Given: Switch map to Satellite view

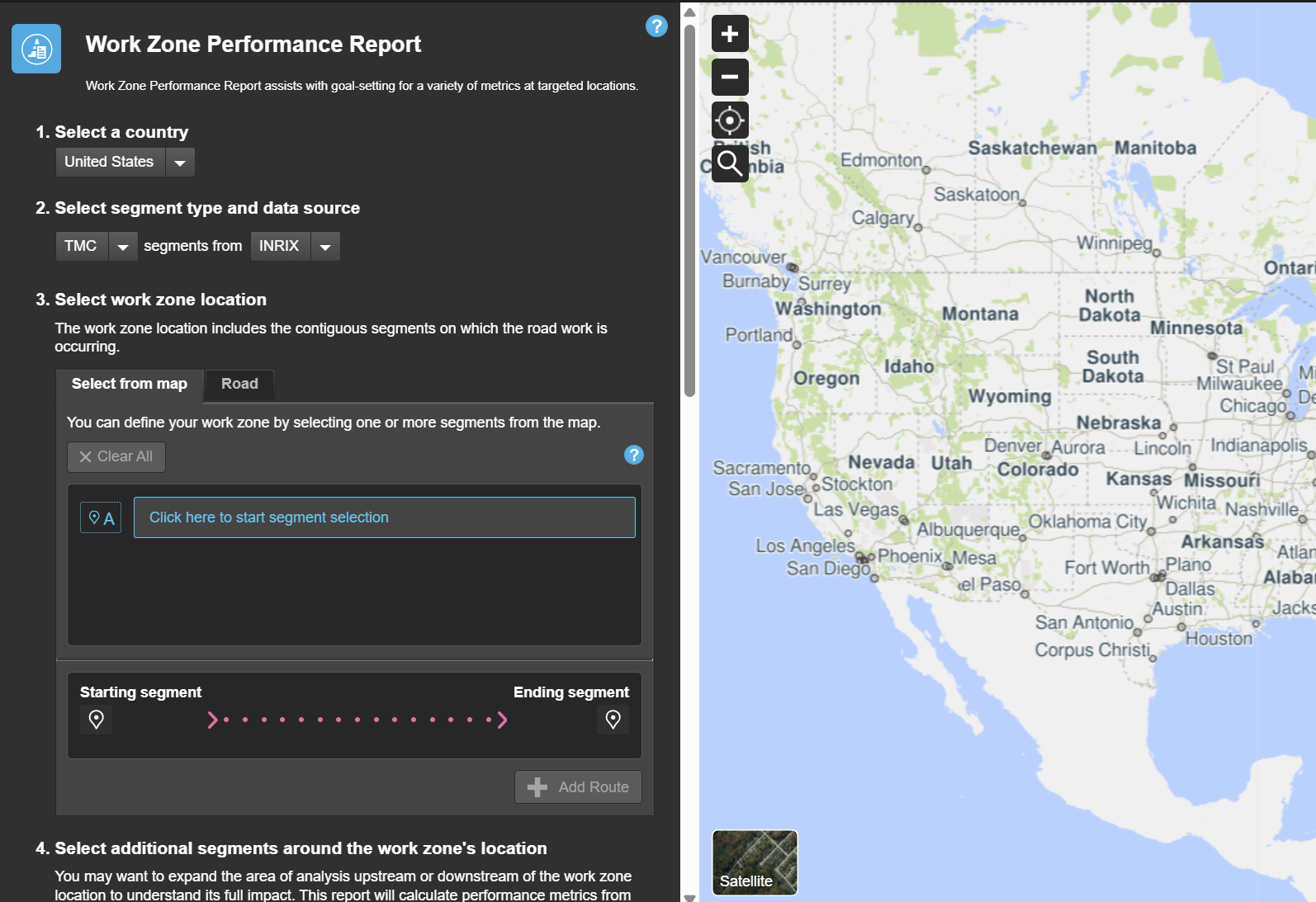Looking at the screenshot, I should click(755, 862).
